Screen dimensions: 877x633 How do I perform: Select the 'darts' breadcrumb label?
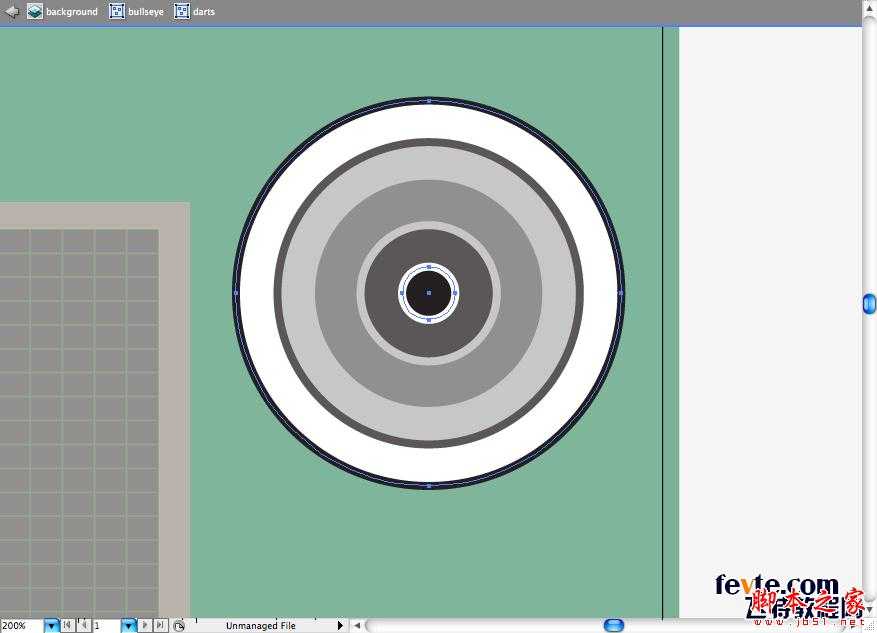(204, 12)
